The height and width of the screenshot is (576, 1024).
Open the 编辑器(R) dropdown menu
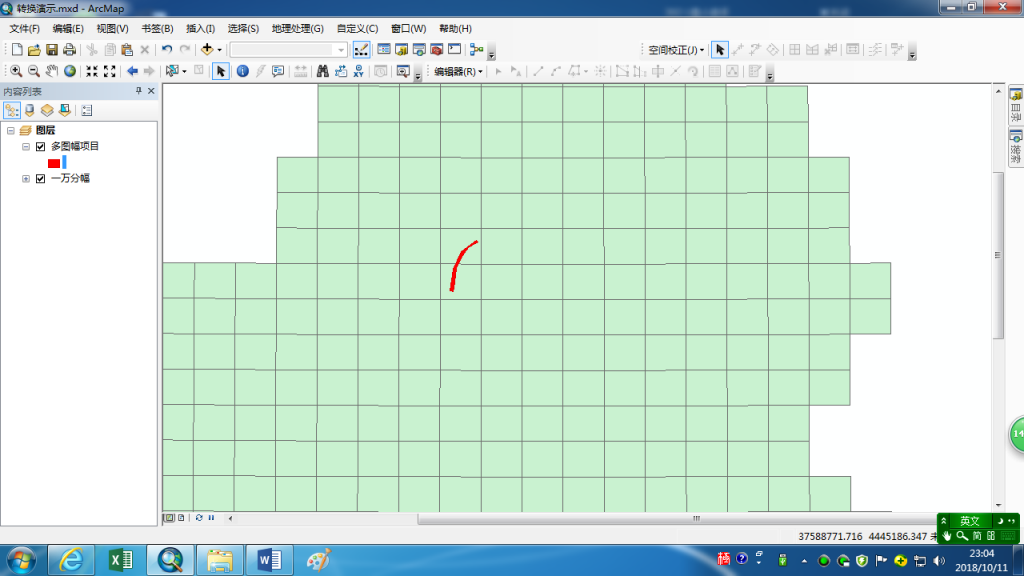pos(458,72)
